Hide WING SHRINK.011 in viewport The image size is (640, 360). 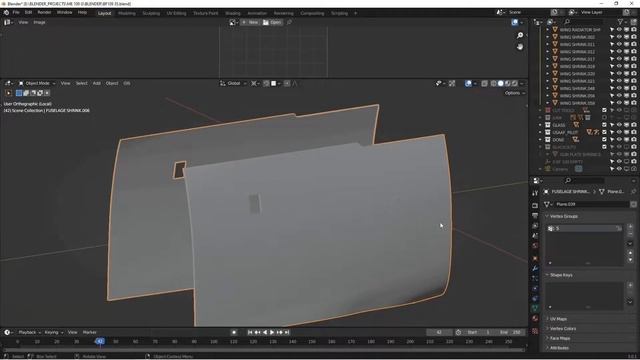click(619, 44)
